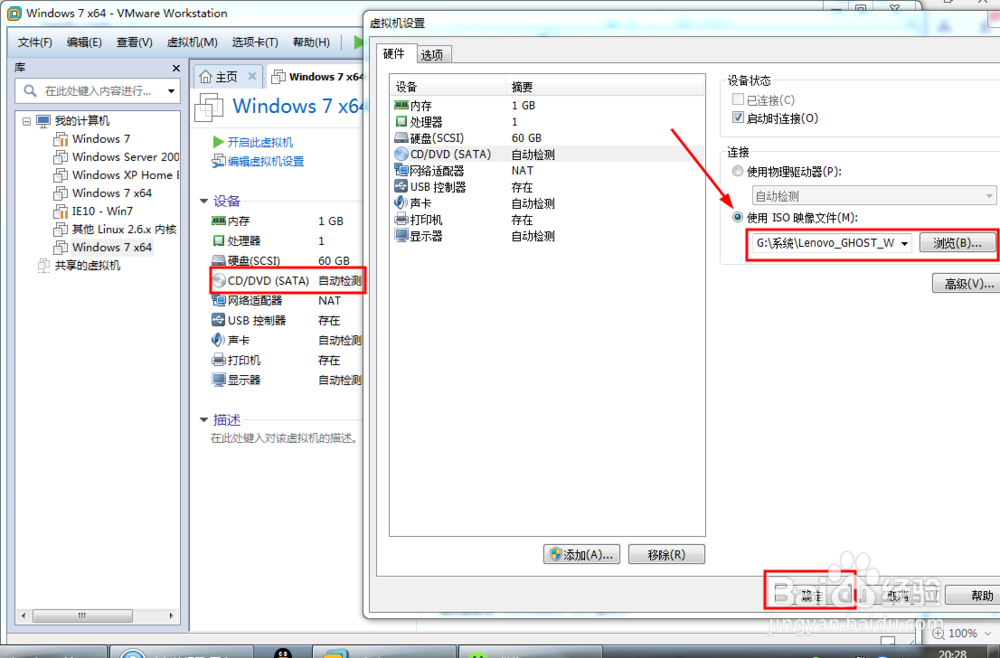
Task: Click the 添加(A)... button
Action: coord(581,555)
